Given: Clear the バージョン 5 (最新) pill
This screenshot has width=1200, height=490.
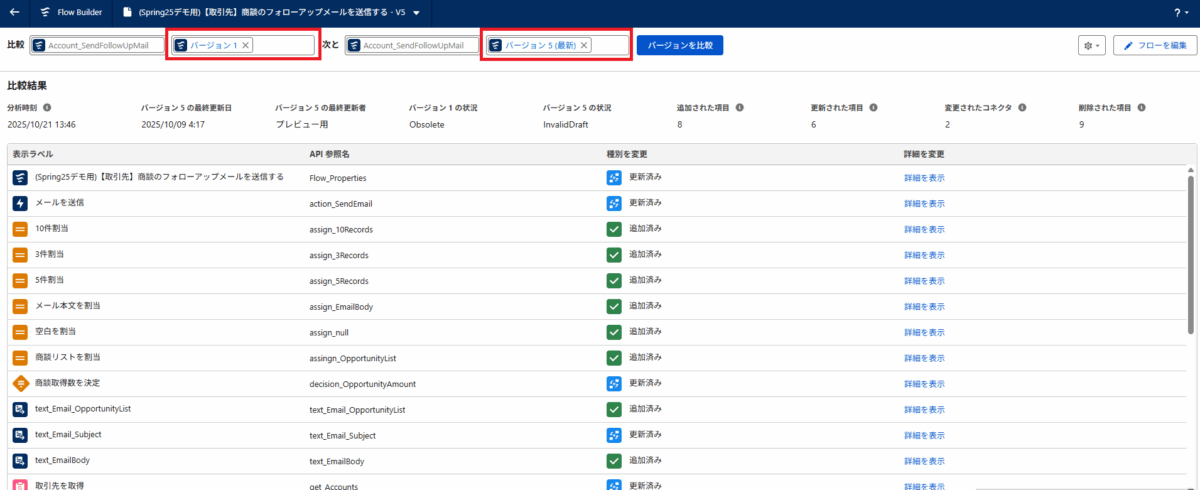Looking at the screenshot, I should pos(585,45).
